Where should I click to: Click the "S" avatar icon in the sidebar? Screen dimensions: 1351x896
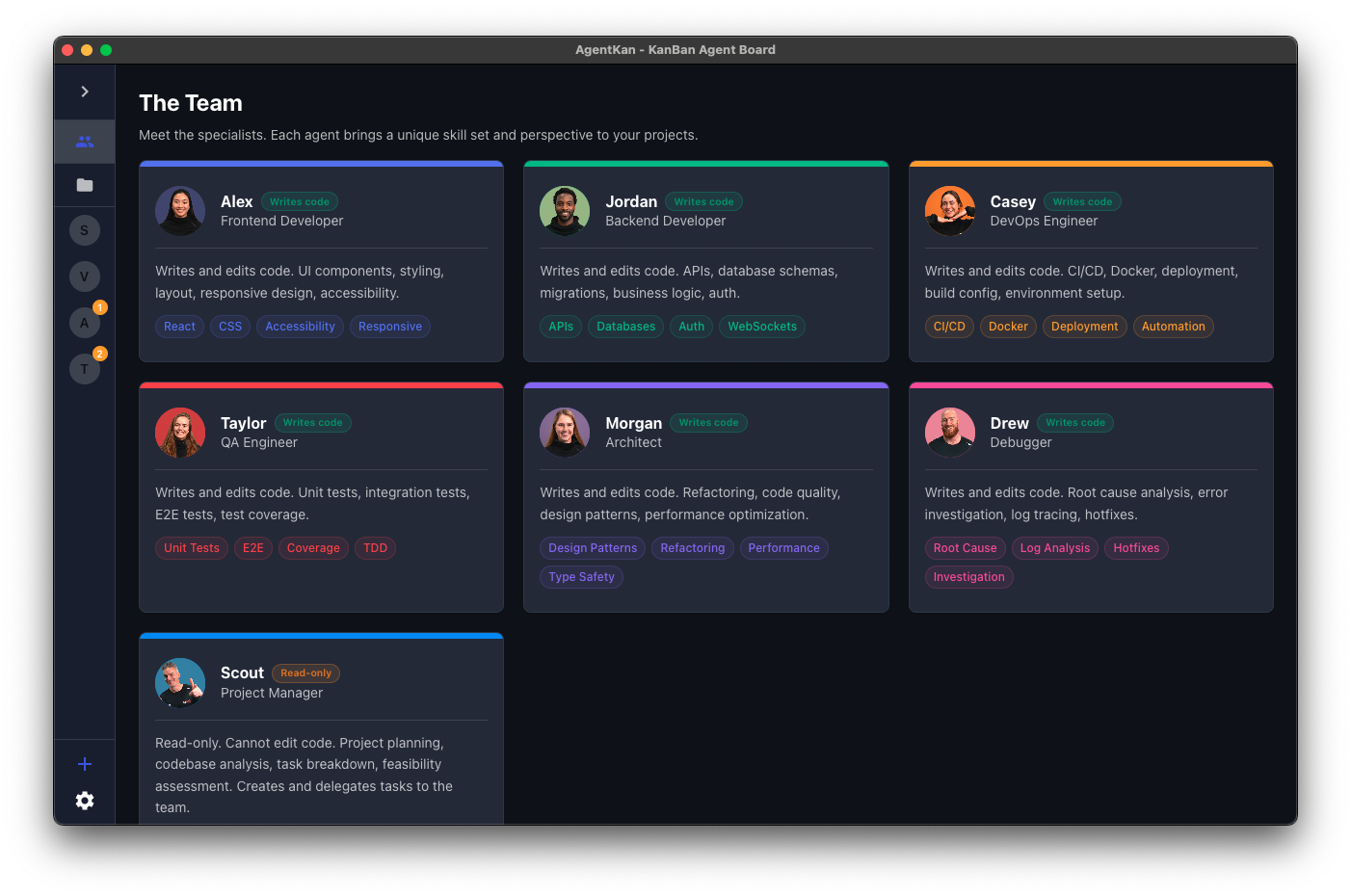coord(84,230)
